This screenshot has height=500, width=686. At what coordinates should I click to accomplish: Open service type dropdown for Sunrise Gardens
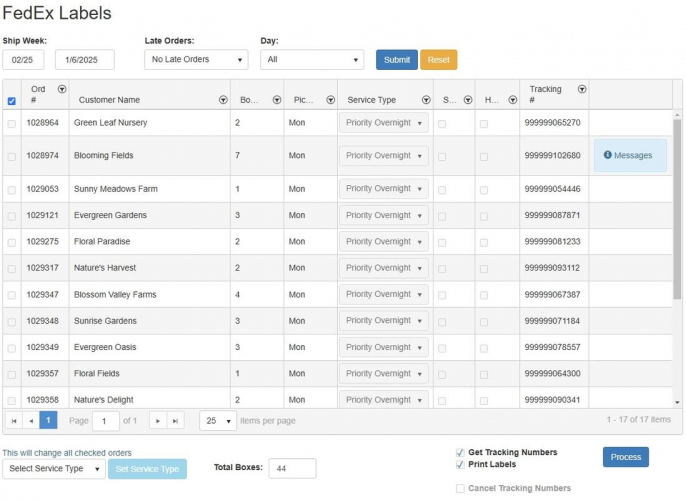384,321
